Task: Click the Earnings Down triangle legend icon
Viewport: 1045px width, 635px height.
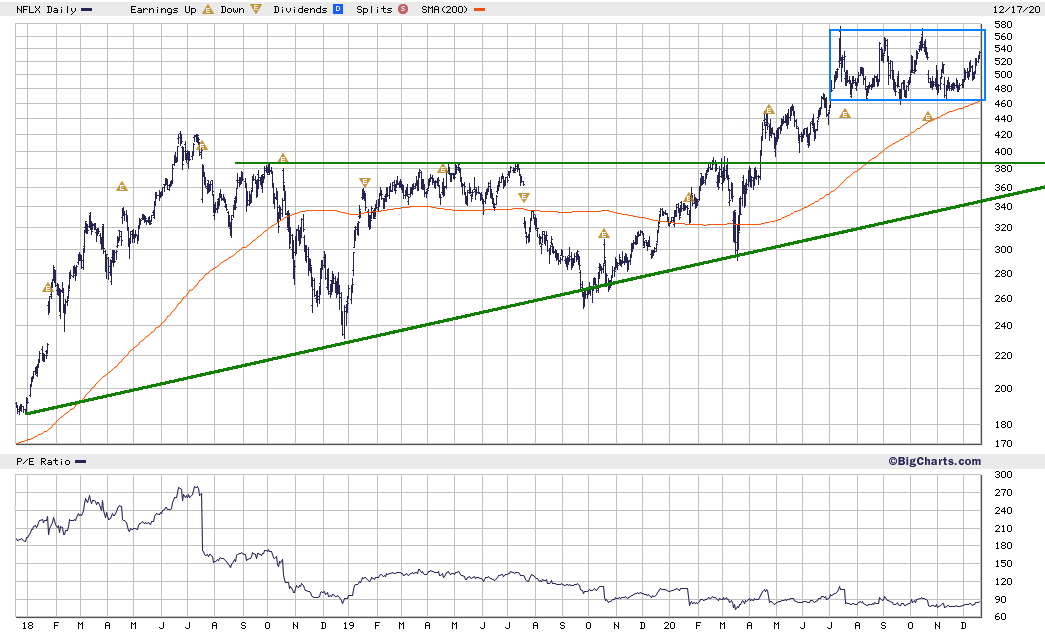Action: (x=256, y=9)
